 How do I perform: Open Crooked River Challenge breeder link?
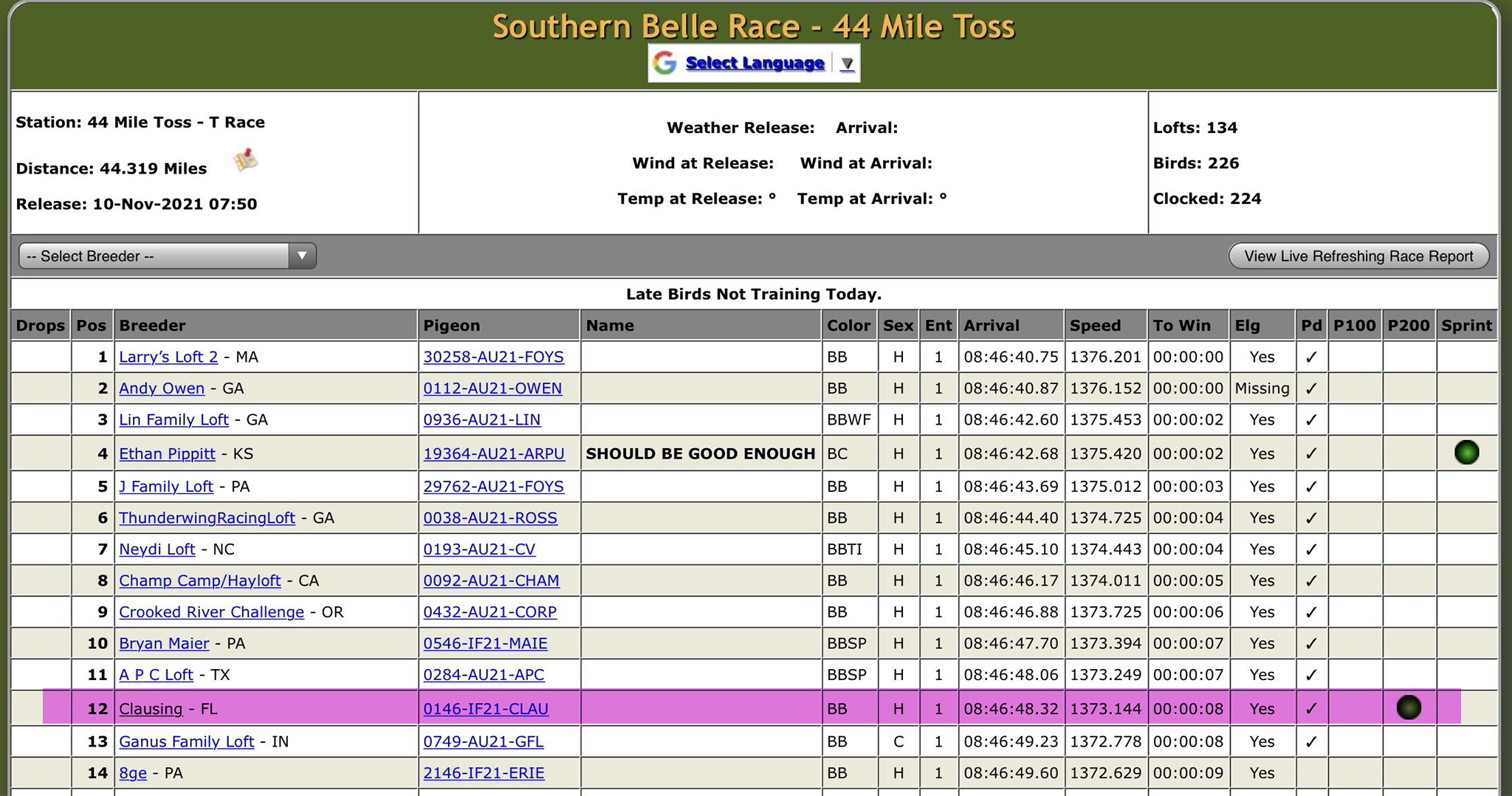point(211,612)
